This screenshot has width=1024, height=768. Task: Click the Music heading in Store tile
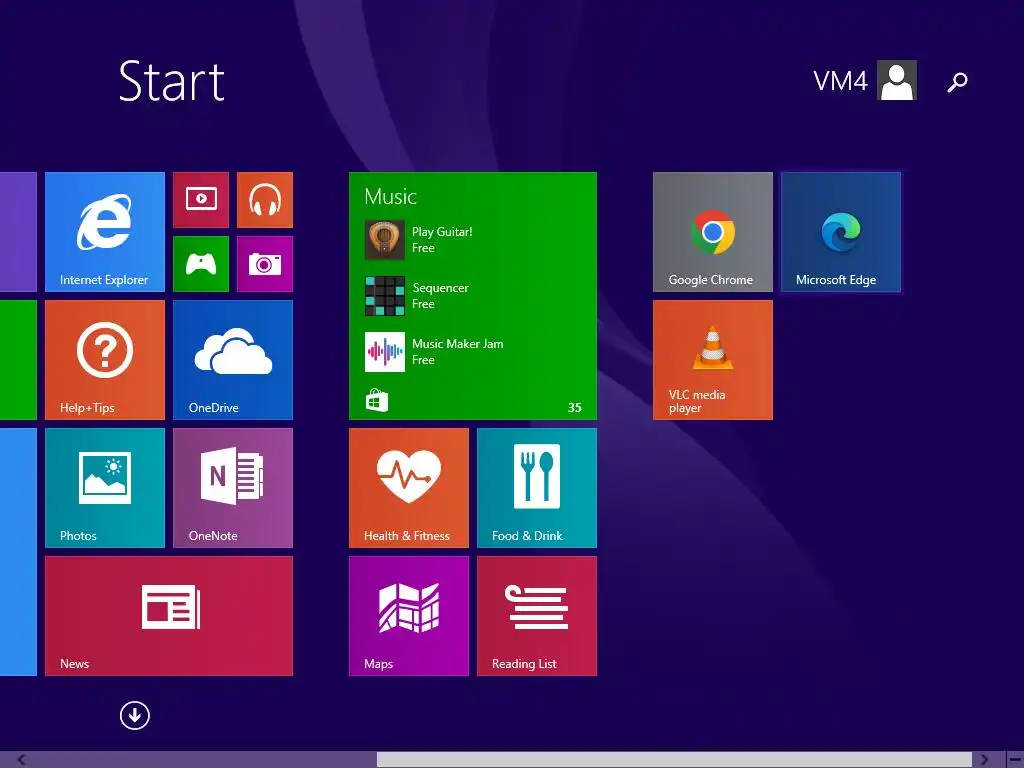click(x=391, y=197)
